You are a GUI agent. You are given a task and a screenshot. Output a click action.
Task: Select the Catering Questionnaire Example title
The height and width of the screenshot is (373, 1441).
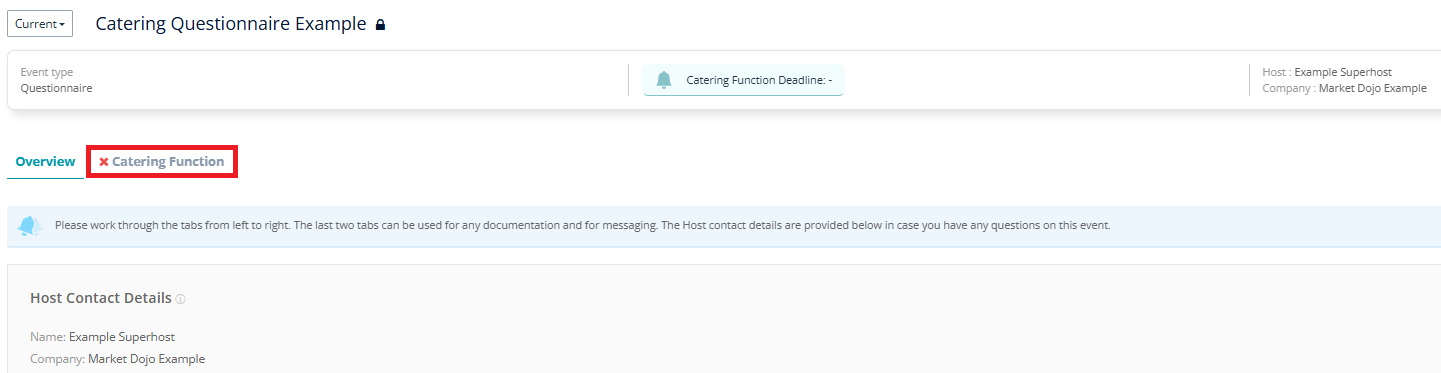click(x=231, y=24)
